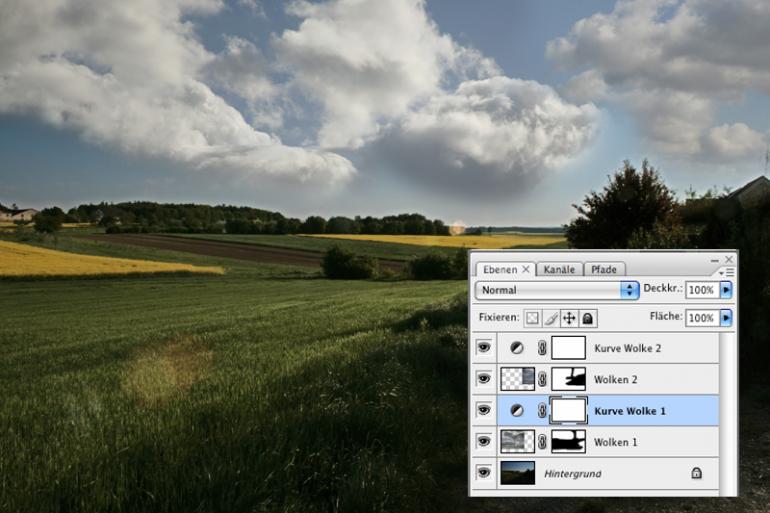Screen dimensions: 770x513
Task: Select the Wolken 2 layer name
Action: [x=615, y=379]
